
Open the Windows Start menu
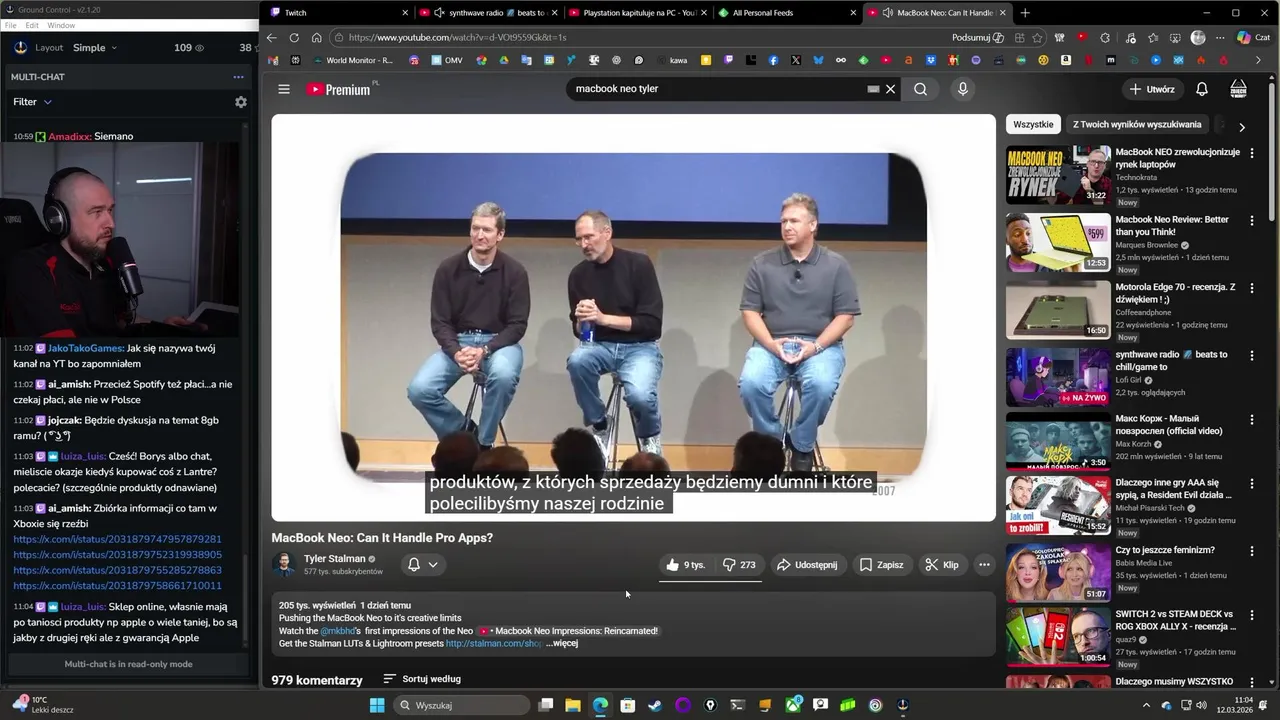coord(377,705)
